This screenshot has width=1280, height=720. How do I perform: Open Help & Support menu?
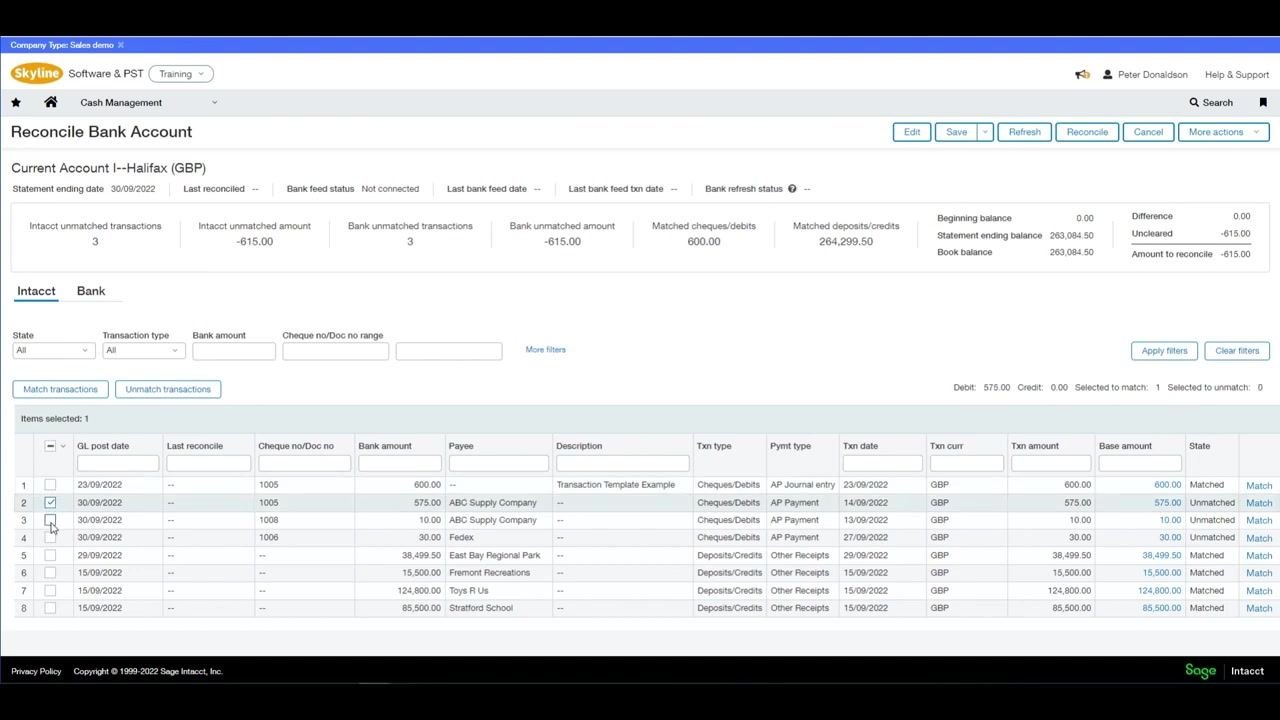1237,75
